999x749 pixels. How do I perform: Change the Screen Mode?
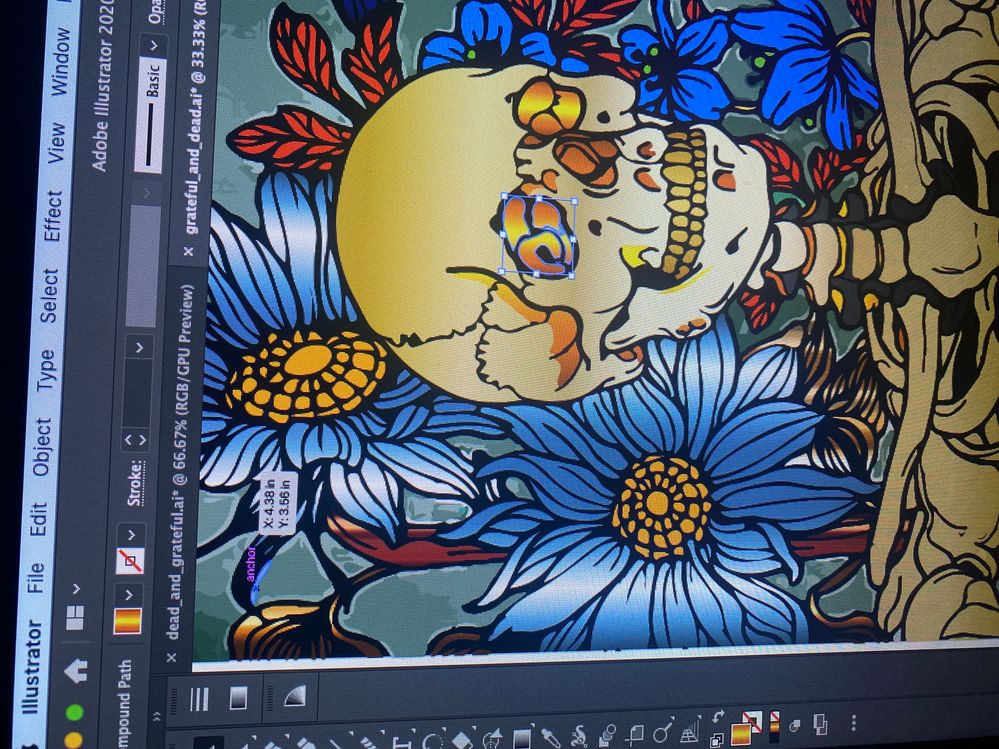point(821,724)
